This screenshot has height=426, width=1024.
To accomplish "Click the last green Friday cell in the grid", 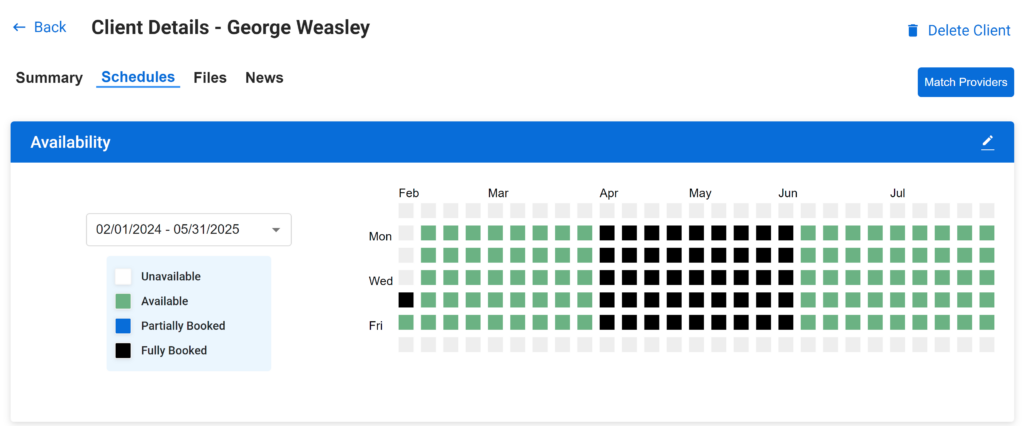I will (987, 322).
